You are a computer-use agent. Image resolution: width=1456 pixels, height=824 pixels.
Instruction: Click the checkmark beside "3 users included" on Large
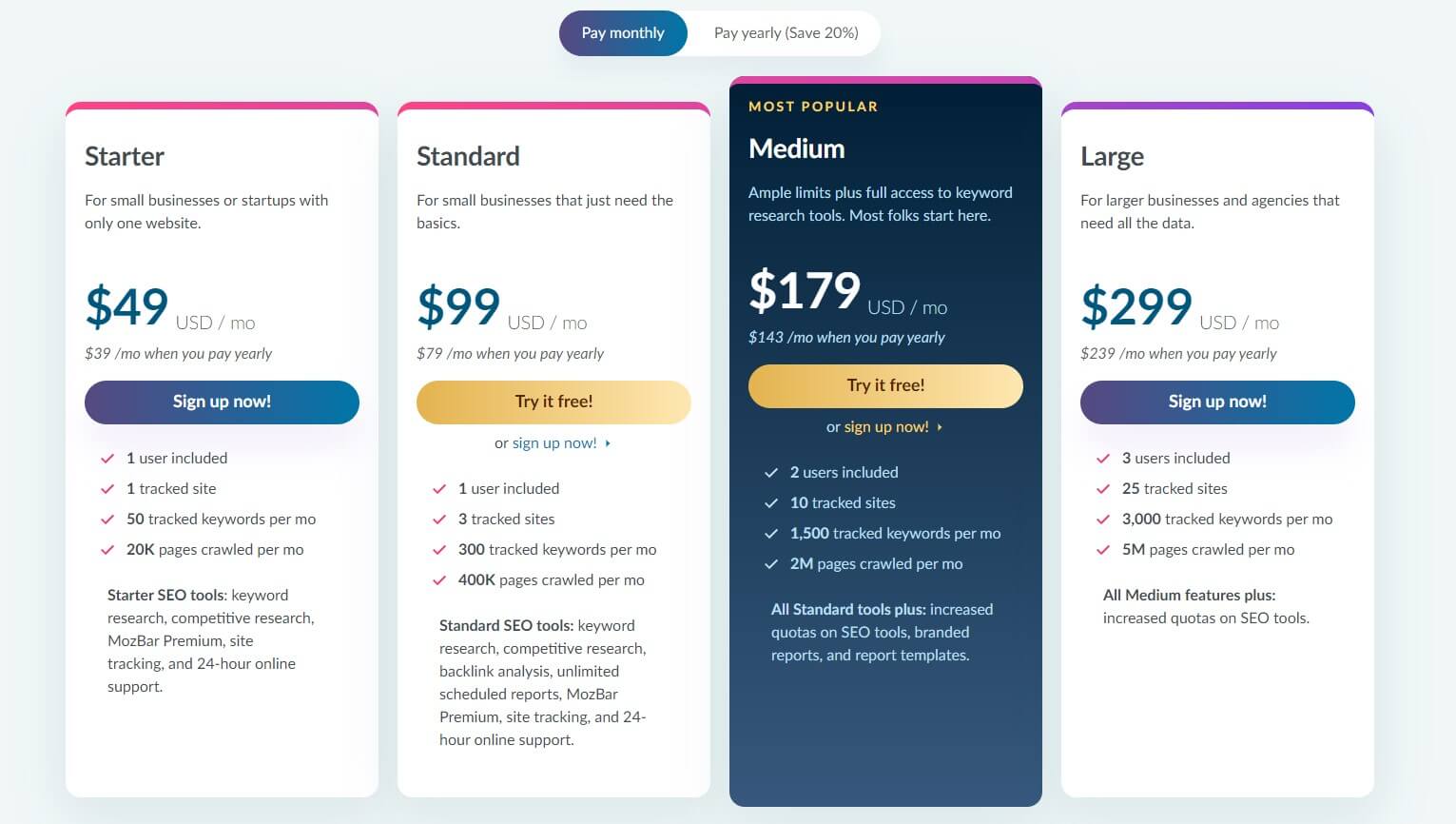click(1102, 458)
